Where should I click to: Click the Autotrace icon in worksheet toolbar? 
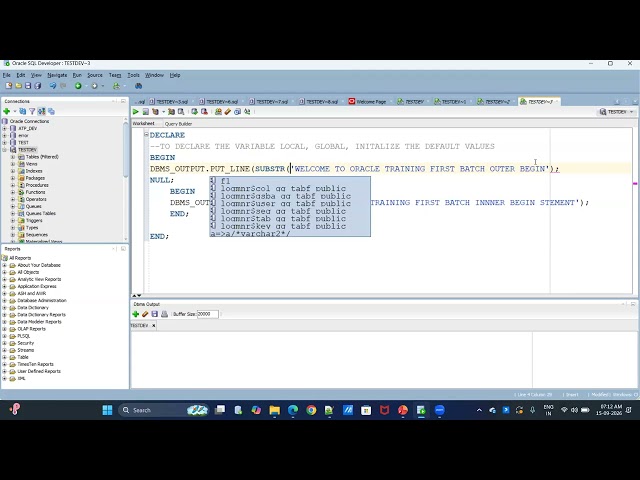point(171,111)
